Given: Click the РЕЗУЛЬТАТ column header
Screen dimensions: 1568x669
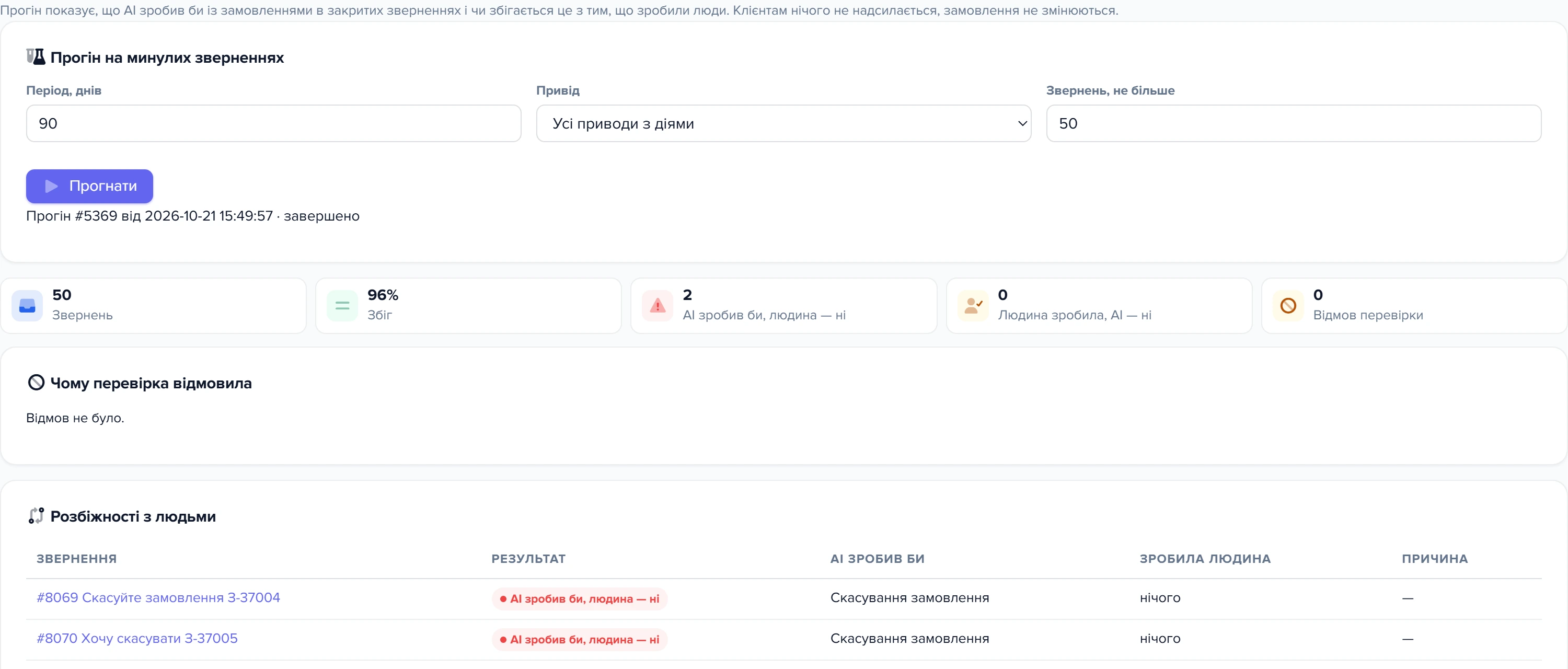Looking at the screenshot, I should pos(528,559).
